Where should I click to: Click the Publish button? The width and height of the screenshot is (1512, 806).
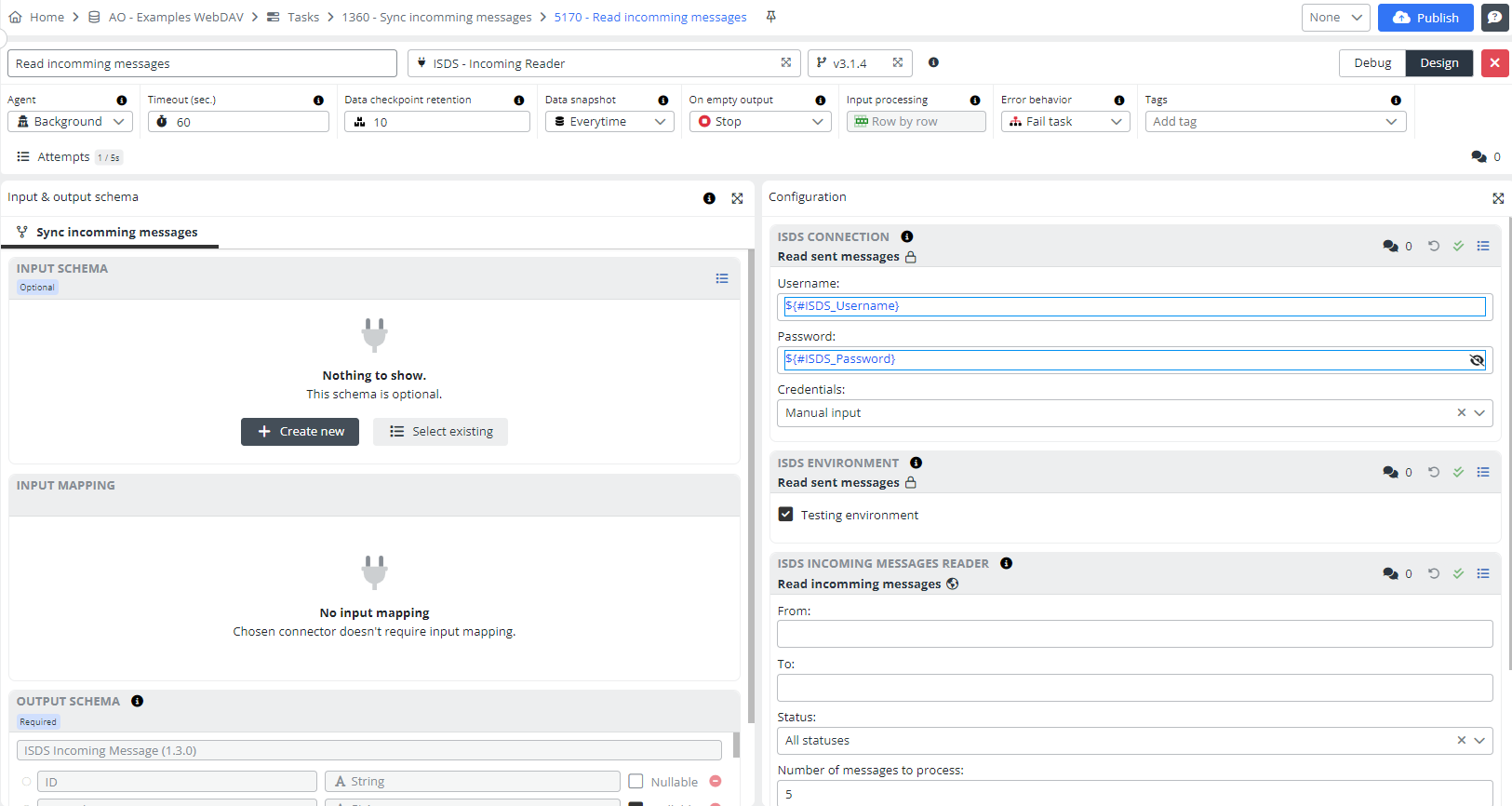pyautogui.click(x=1425, y=18)
